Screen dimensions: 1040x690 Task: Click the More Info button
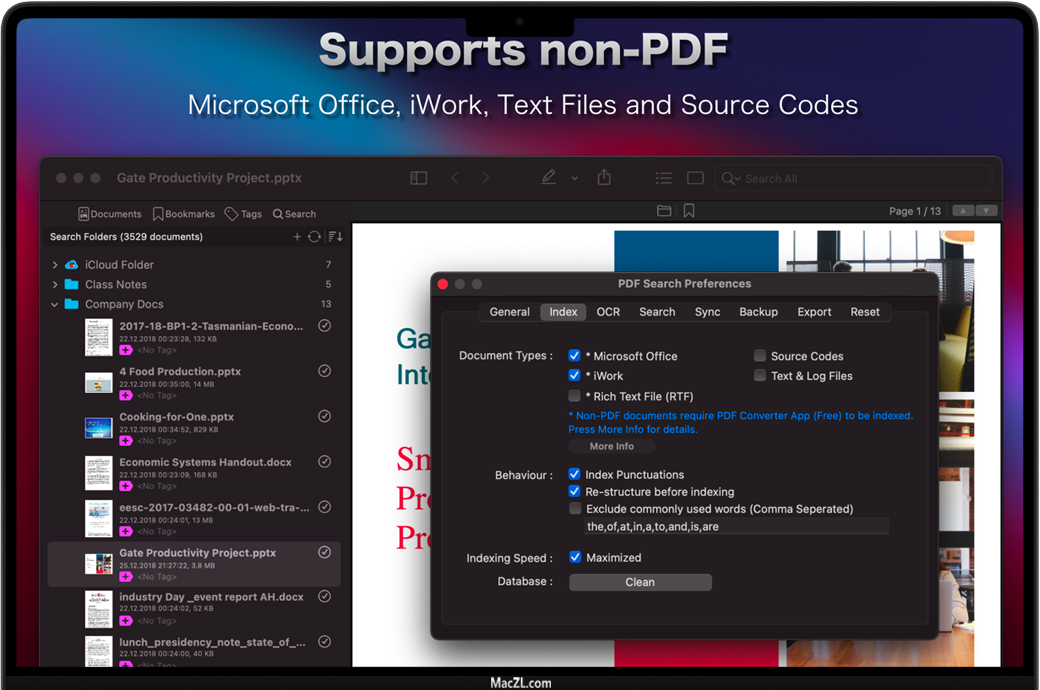(611, 446)
